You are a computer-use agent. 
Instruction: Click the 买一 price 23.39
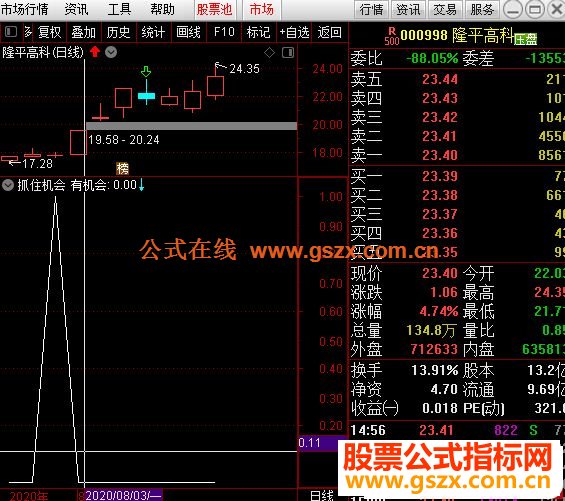coord(440,176)
